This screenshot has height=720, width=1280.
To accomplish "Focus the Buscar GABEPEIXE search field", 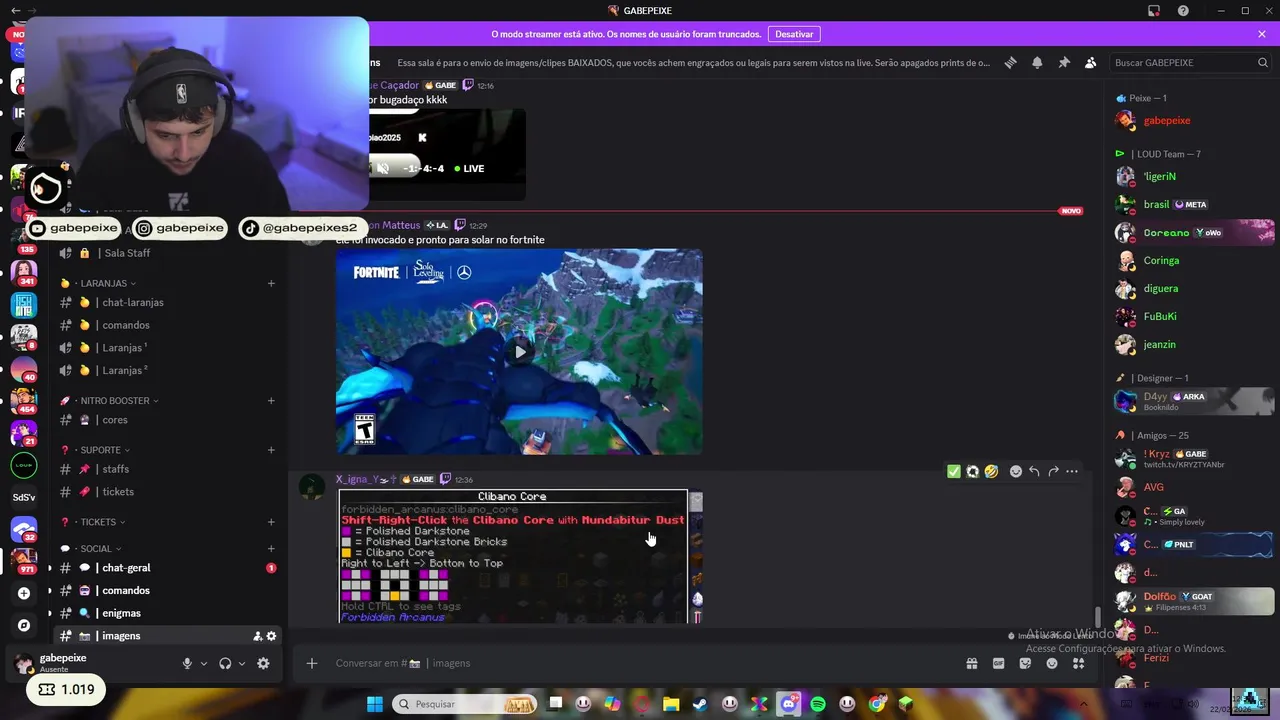I will click(x=1191, y=62).
